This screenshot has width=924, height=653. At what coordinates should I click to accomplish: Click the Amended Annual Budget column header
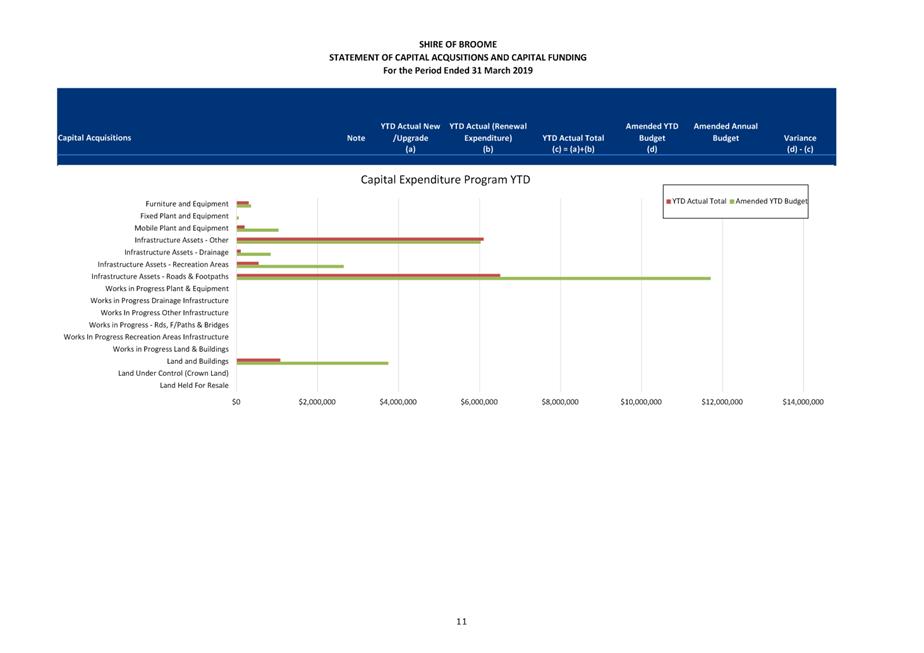[725, 132]
